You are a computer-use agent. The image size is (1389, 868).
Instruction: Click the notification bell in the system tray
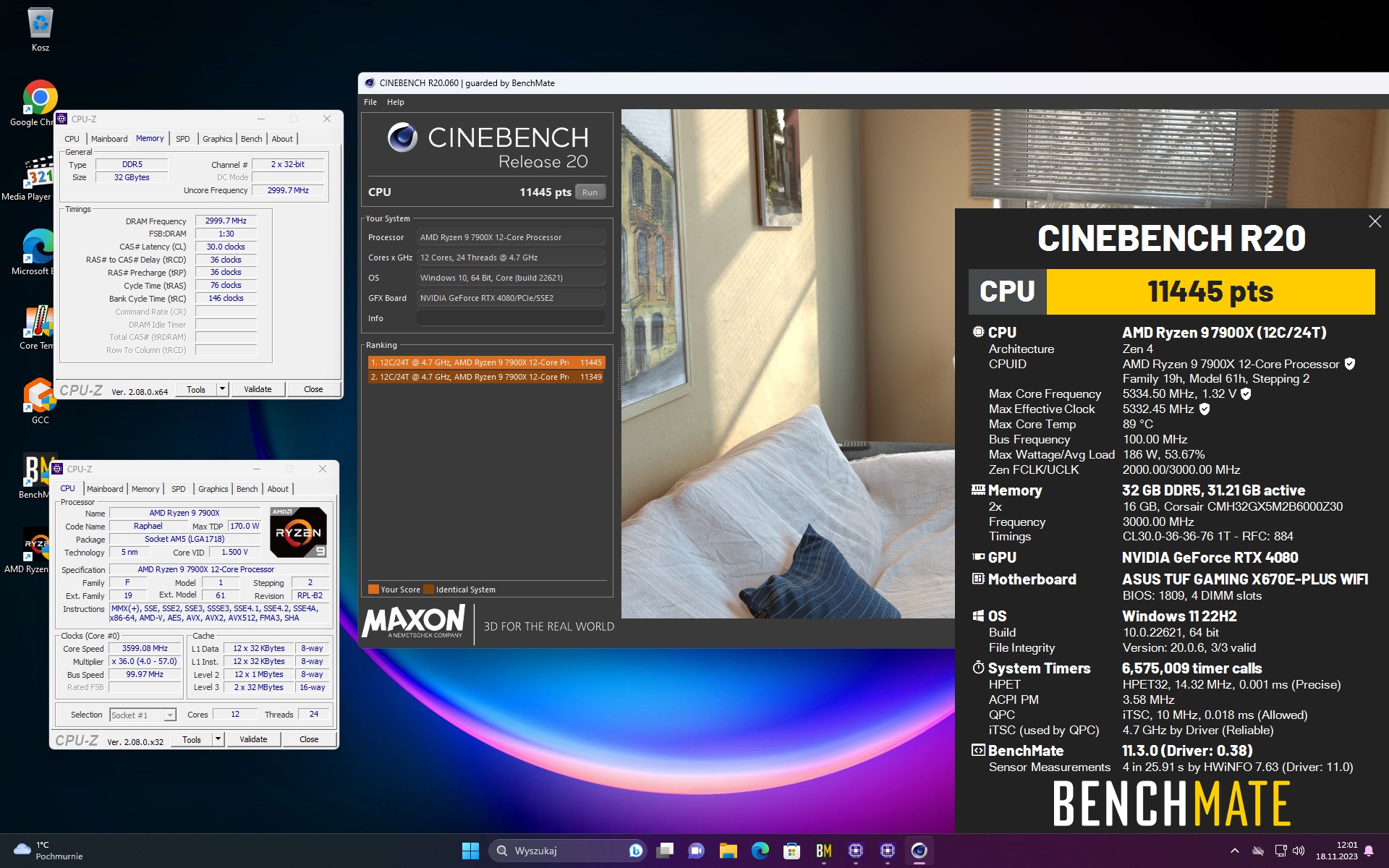(1369, 851)
